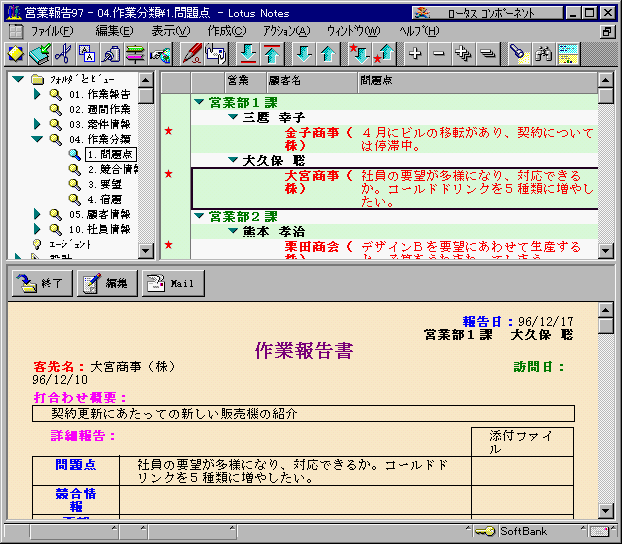Click the Collapse All minus icon
The width and height of the screenshot is (622, 544).
coord(438,53)
